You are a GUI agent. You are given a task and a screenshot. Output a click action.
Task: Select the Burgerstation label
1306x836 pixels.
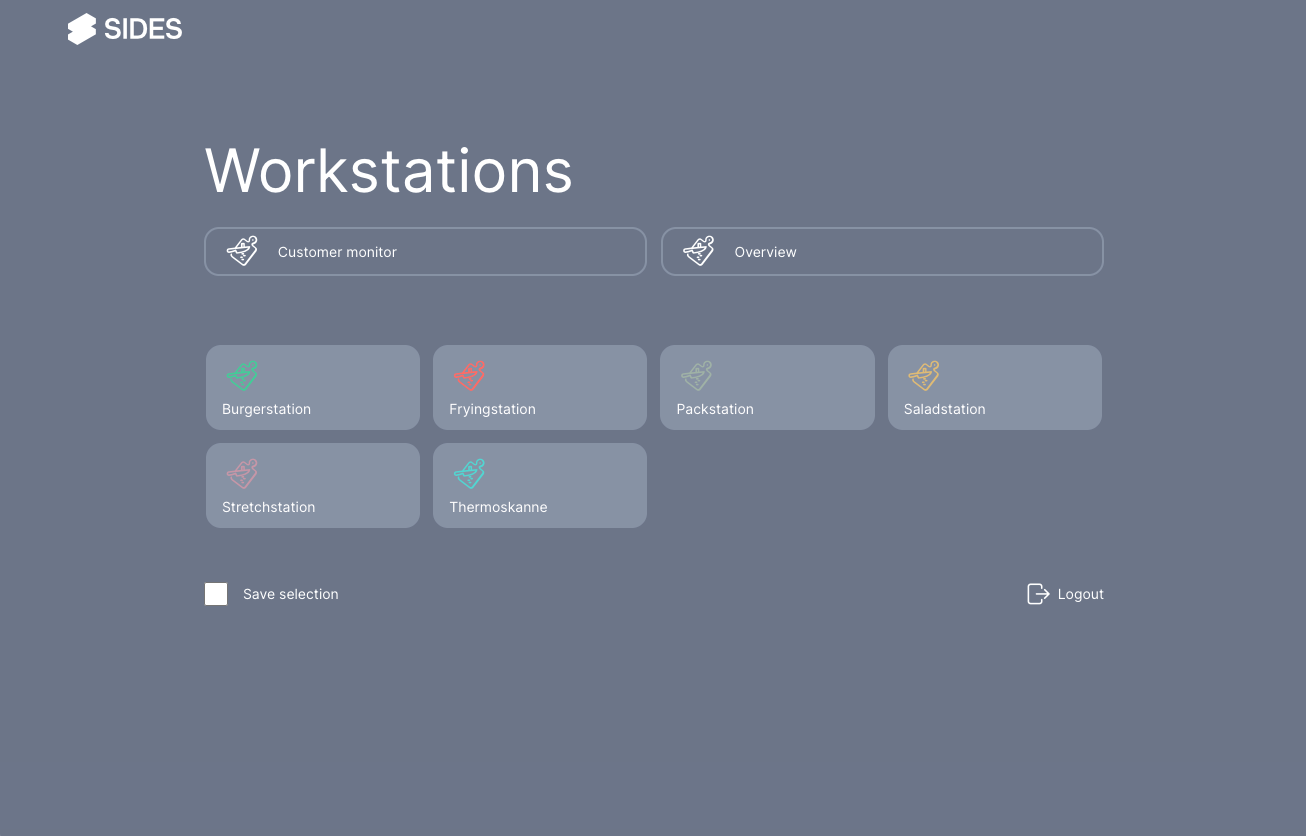(266, 409)
